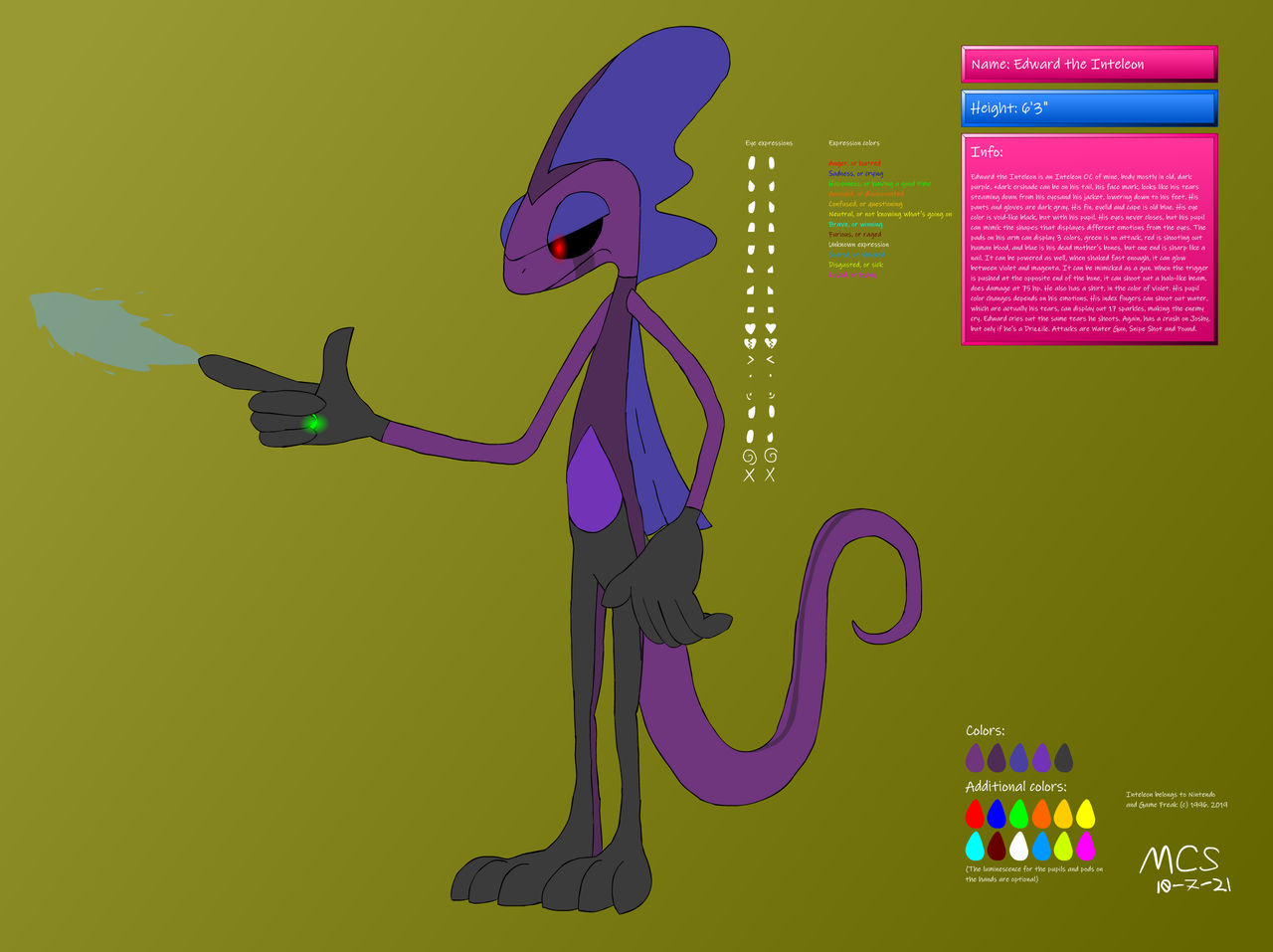Viewport: 1273px width, 952px height.
Task: Click the 'Furious, or raged' line
Action: pyautogui.click(x=855, y=234)
